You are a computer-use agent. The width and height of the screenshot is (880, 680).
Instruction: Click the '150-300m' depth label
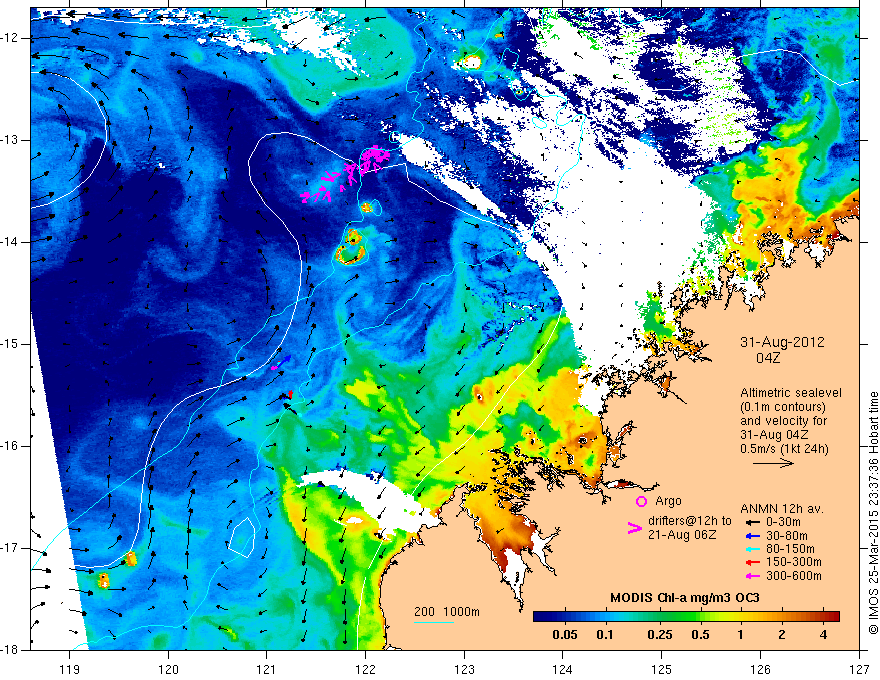tap(794, 562)
